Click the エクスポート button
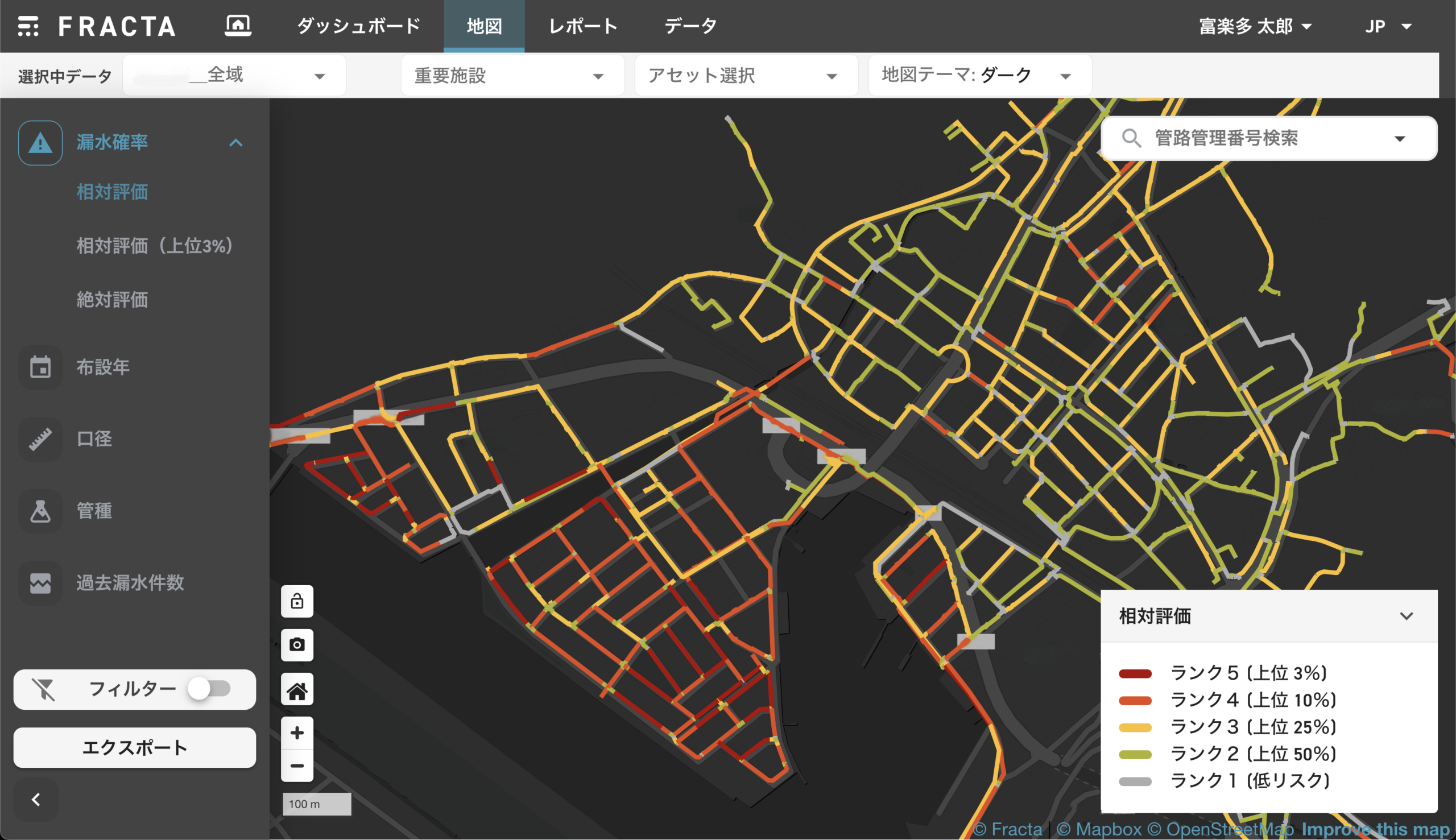1456x840 pixels. (134, 748)
